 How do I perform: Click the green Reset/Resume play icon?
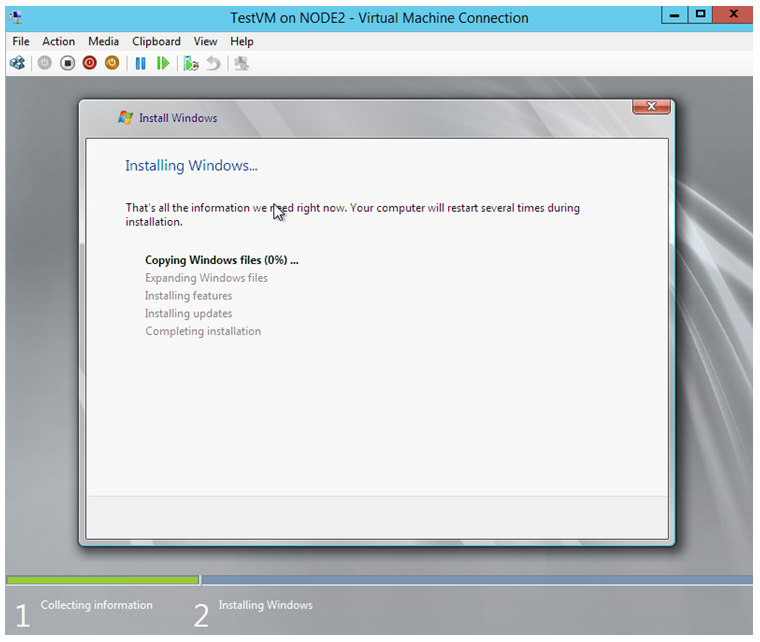pos(163,63)
